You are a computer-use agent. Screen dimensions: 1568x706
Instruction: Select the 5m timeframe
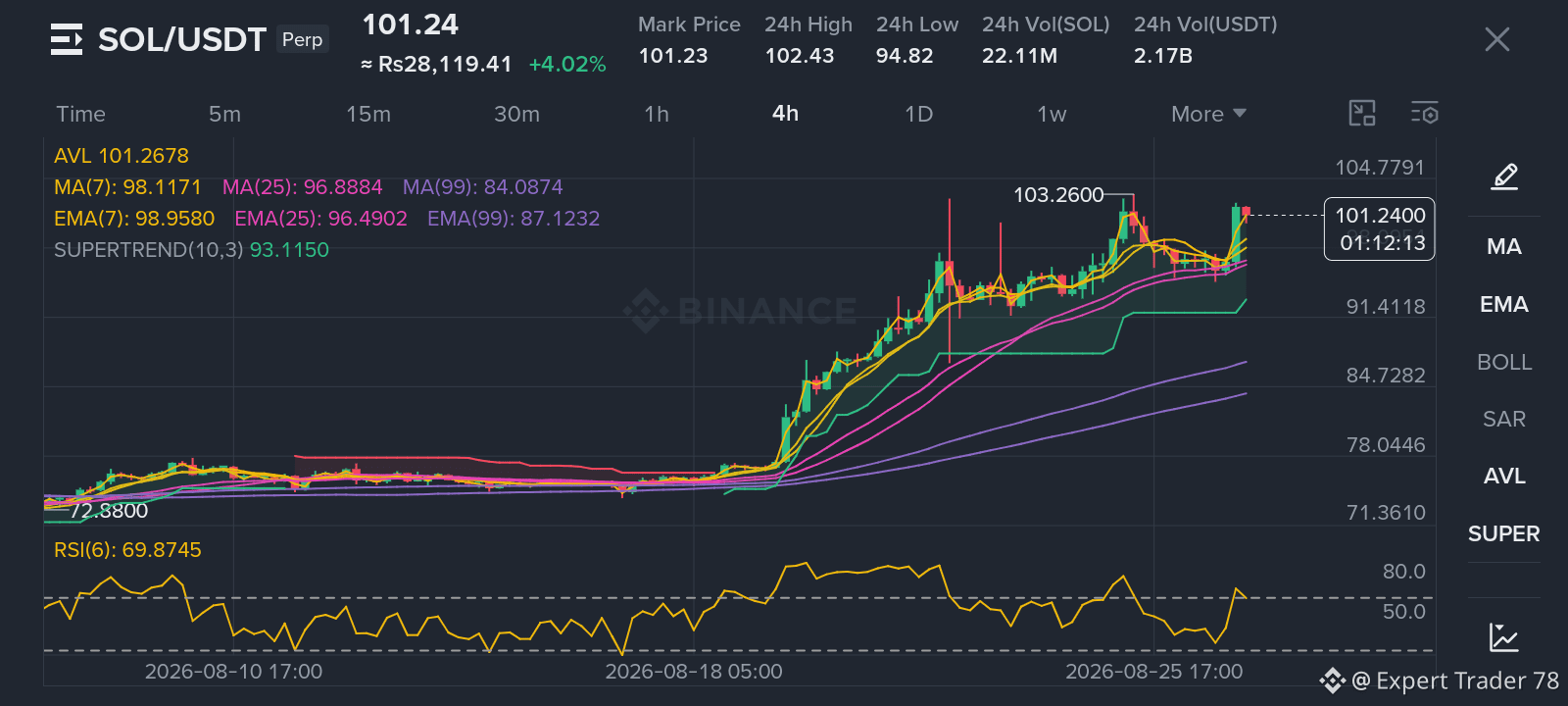coord(224,114)
